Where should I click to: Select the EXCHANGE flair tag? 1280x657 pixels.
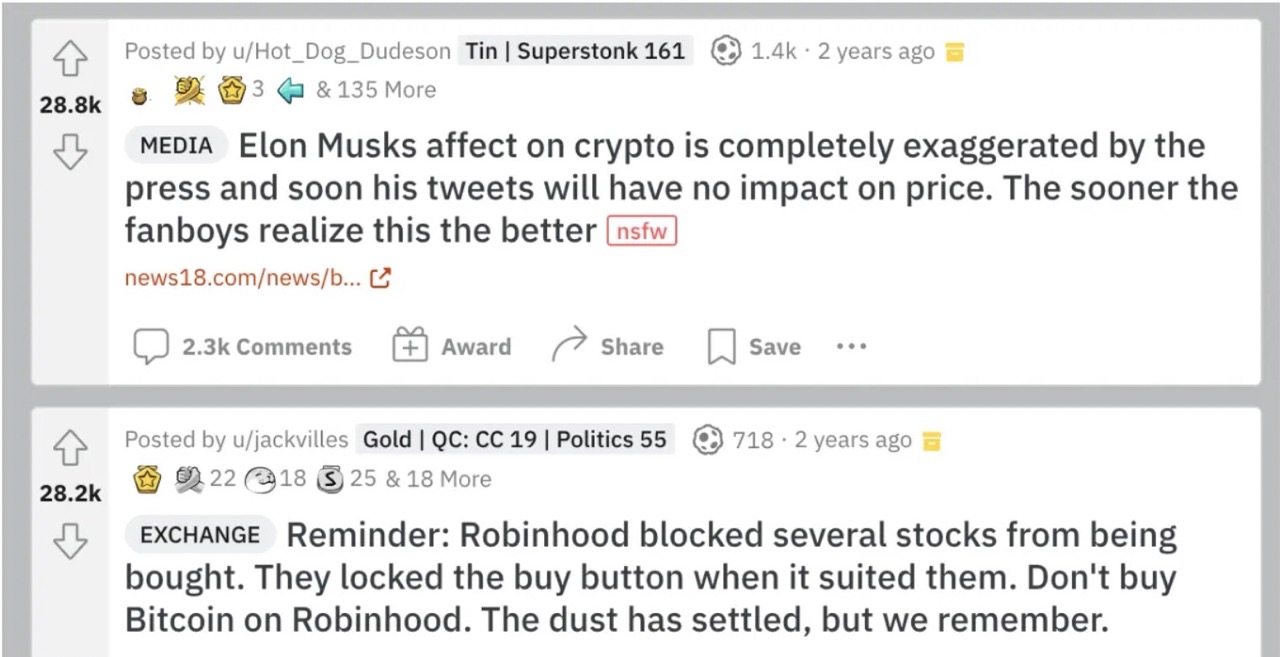click(200, 535)
